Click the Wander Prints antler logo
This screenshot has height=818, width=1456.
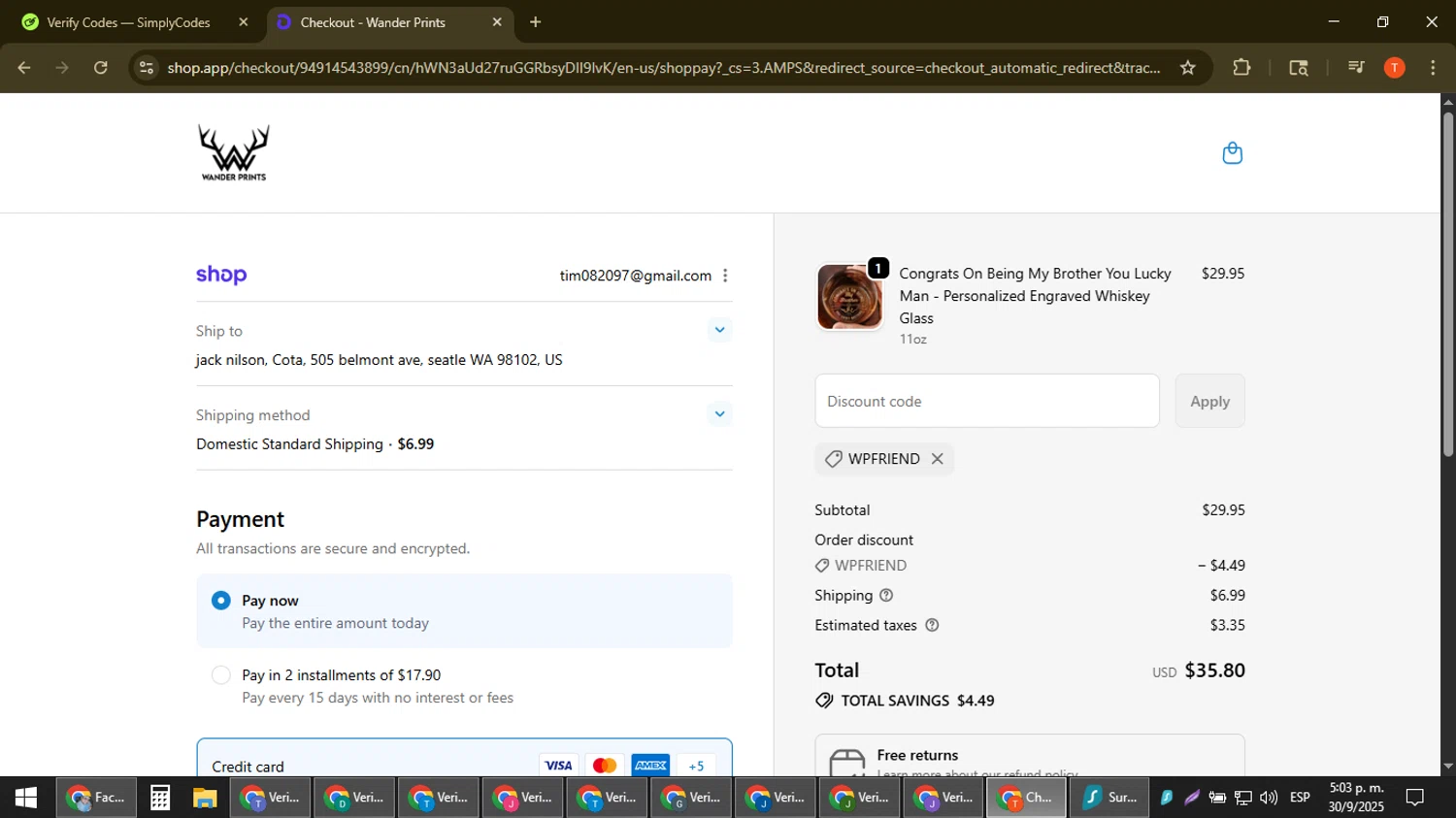(234, 153)
